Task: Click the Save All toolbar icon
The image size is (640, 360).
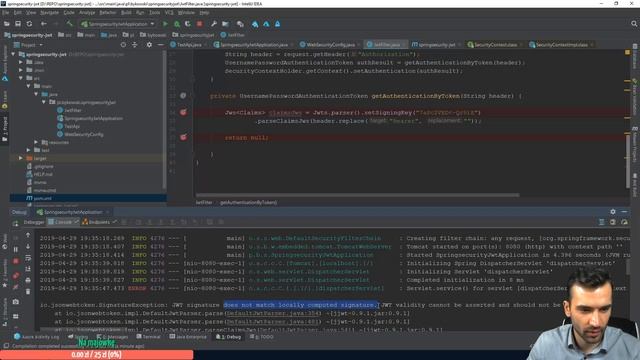Action: click(18, 24)
